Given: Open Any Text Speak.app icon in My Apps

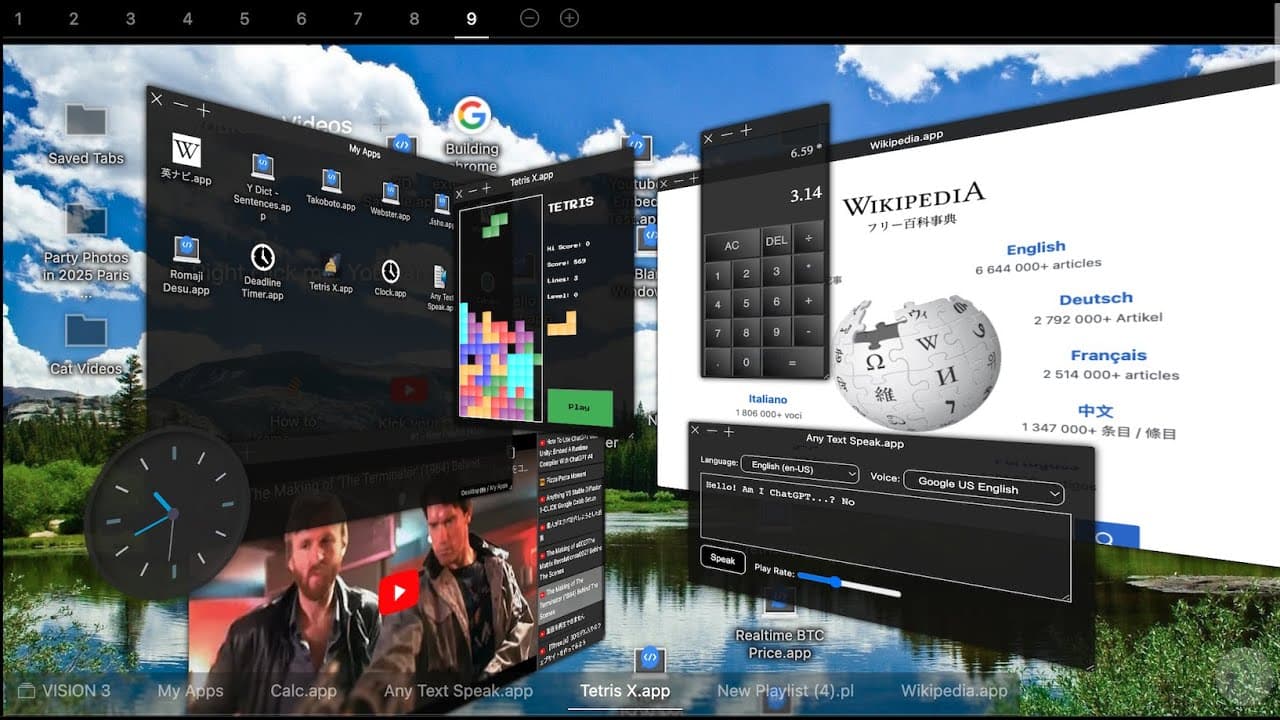Looking at the screenshot, I should 441,278.
